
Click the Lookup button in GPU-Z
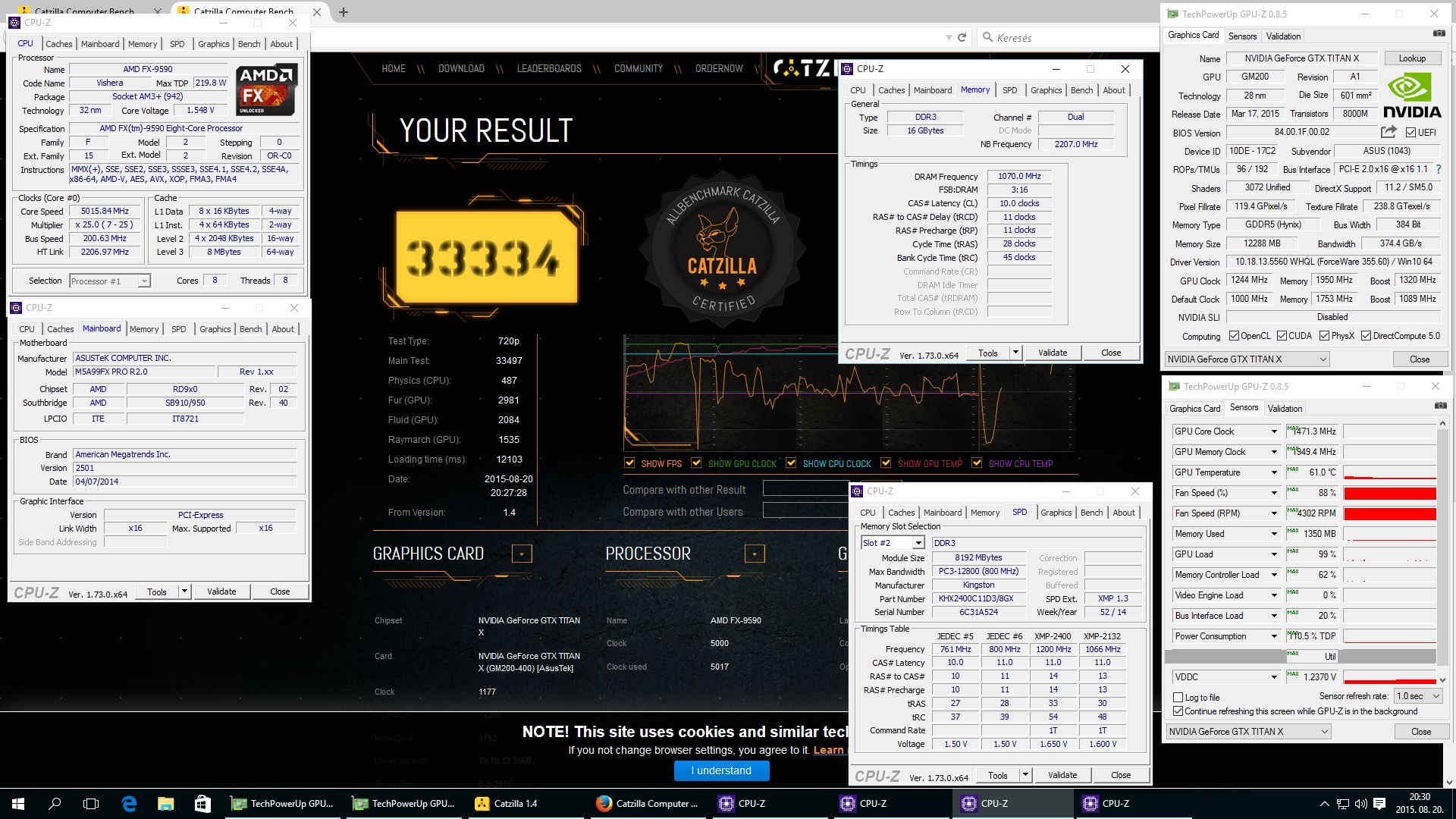(1411, 58)
